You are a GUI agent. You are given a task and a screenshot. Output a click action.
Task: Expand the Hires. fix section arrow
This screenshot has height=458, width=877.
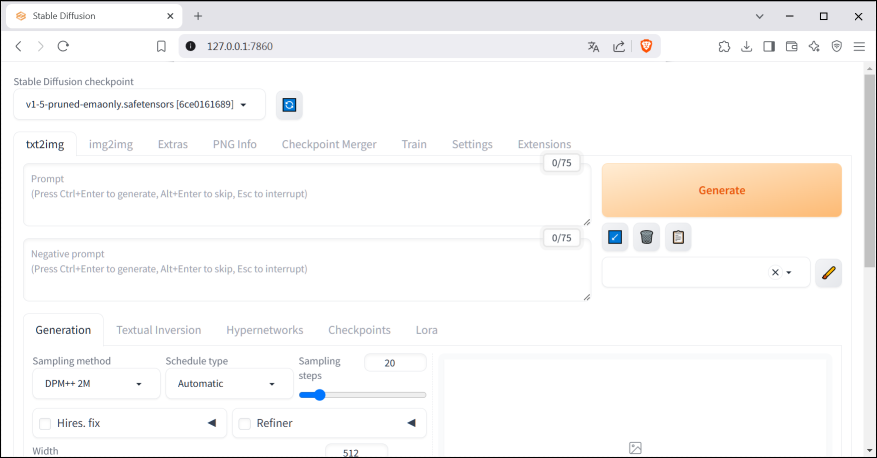coord(211,423)
